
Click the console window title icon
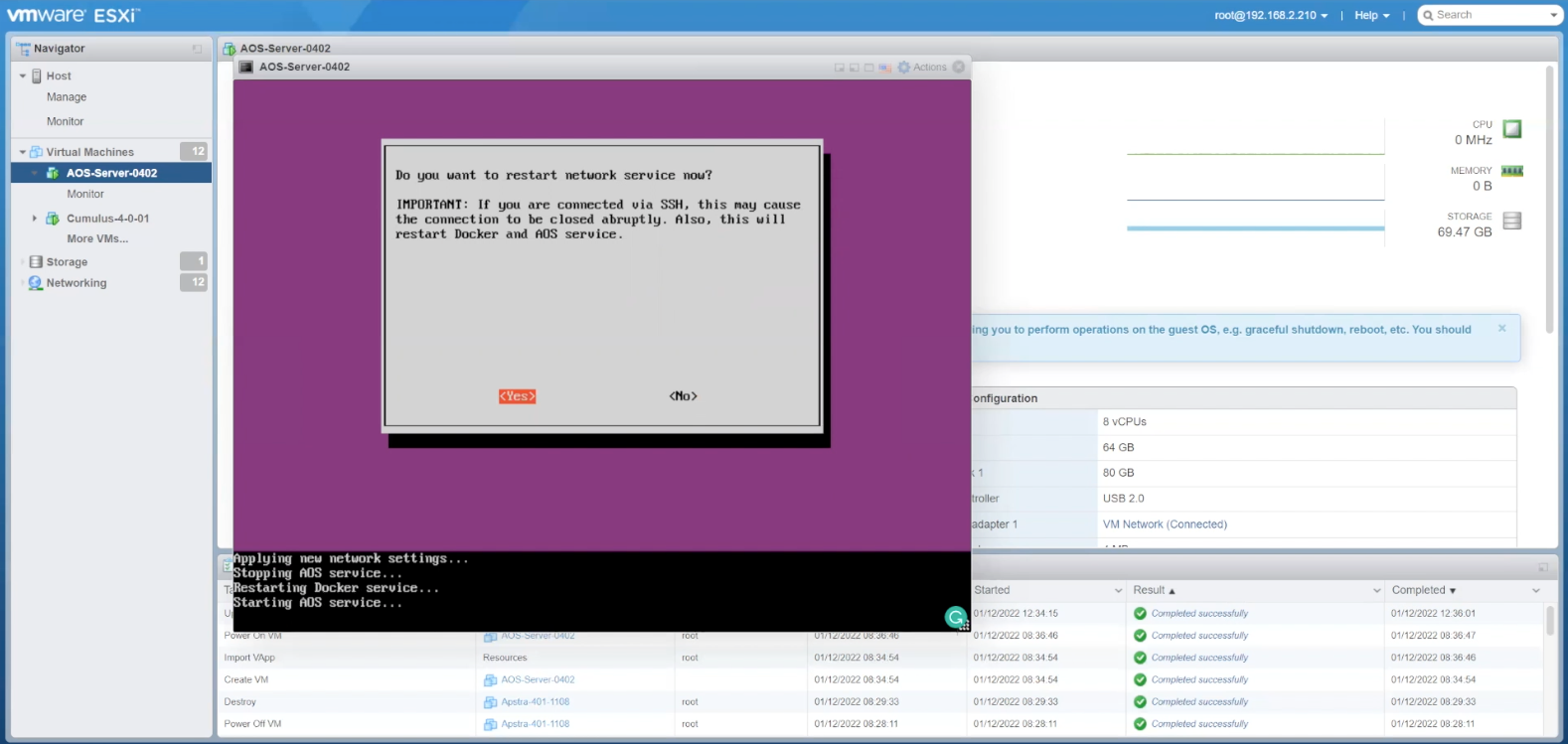(x=245, y=68)
